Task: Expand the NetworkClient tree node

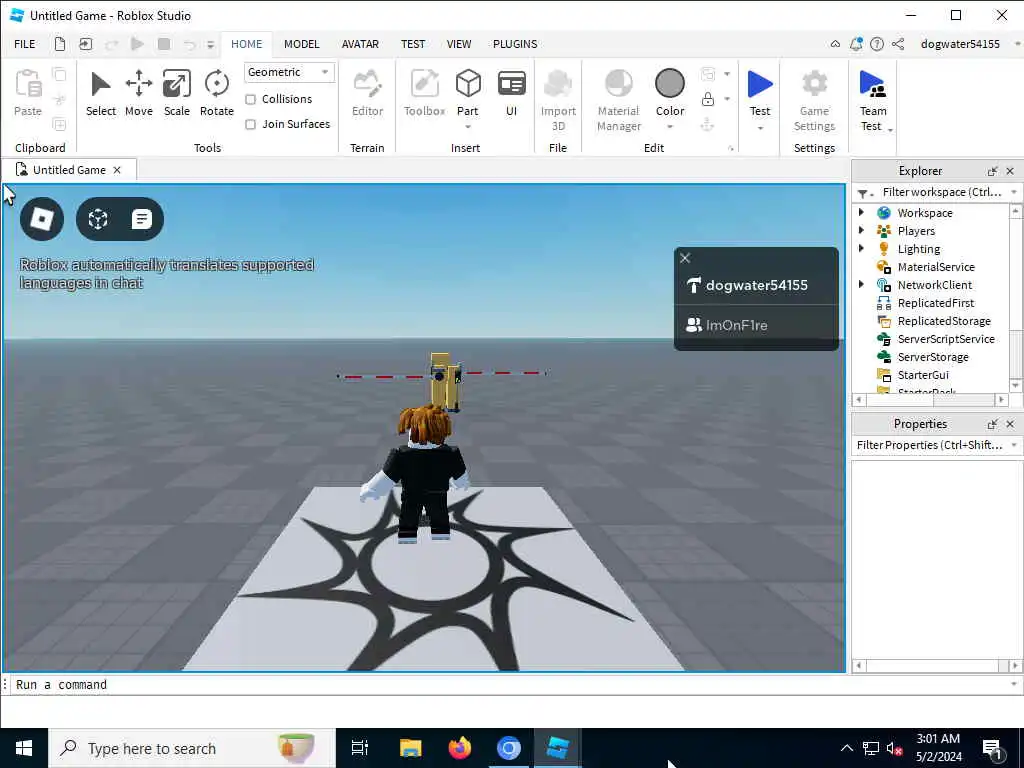Action: pos(861,284)
